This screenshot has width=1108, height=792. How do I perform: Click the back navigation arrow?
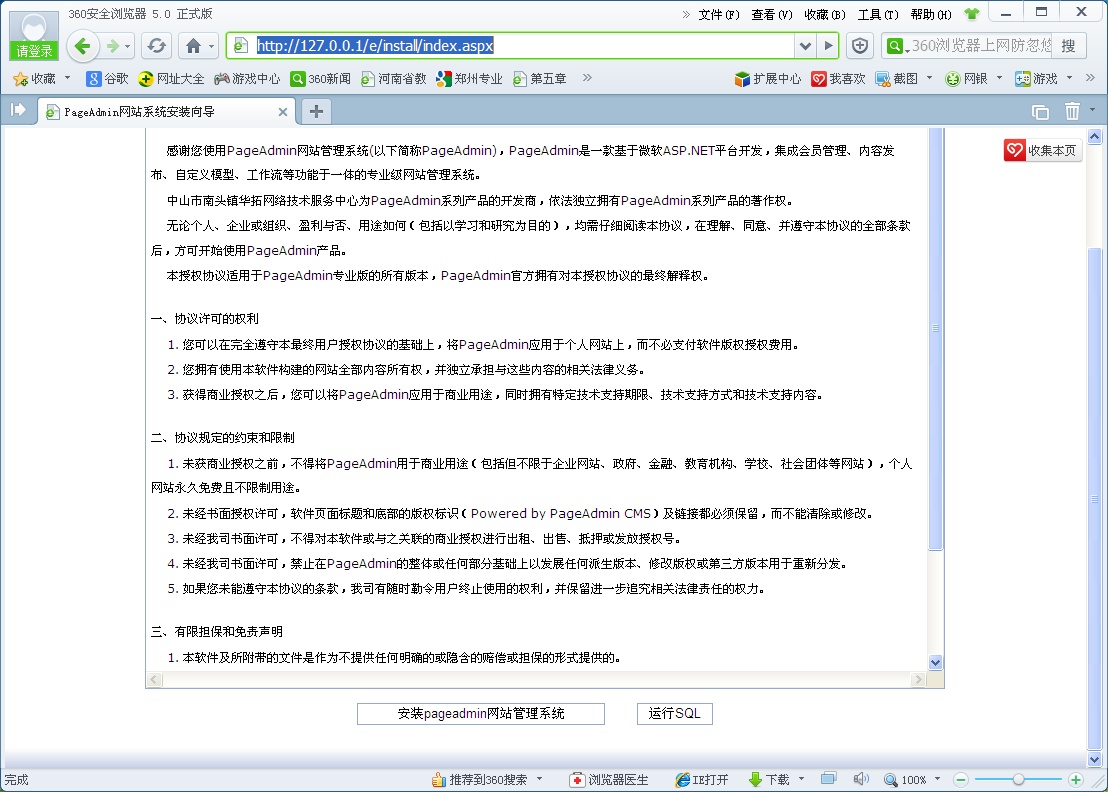83,47
